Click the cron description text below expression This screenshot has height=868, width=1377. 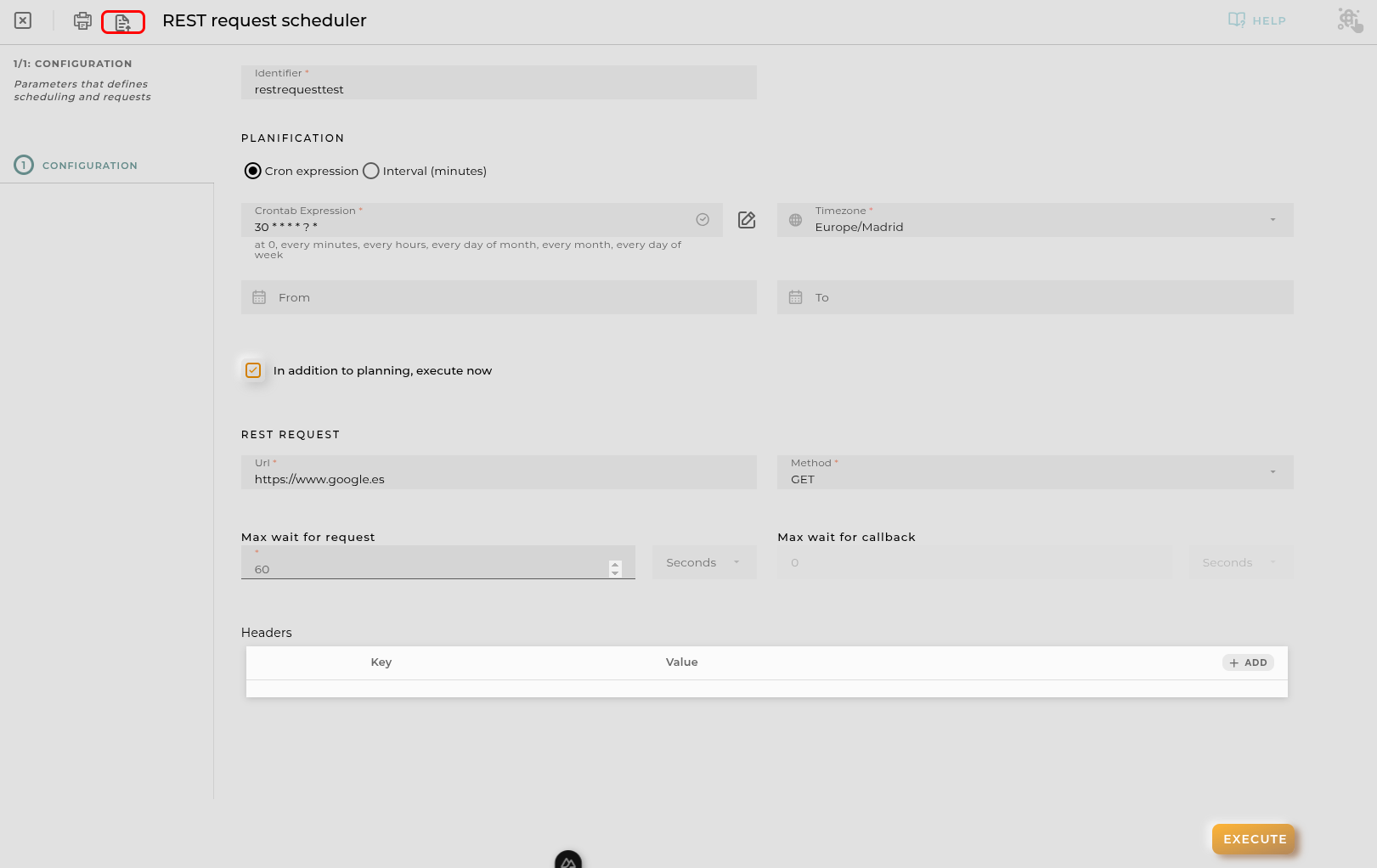[x=468, y=250]
